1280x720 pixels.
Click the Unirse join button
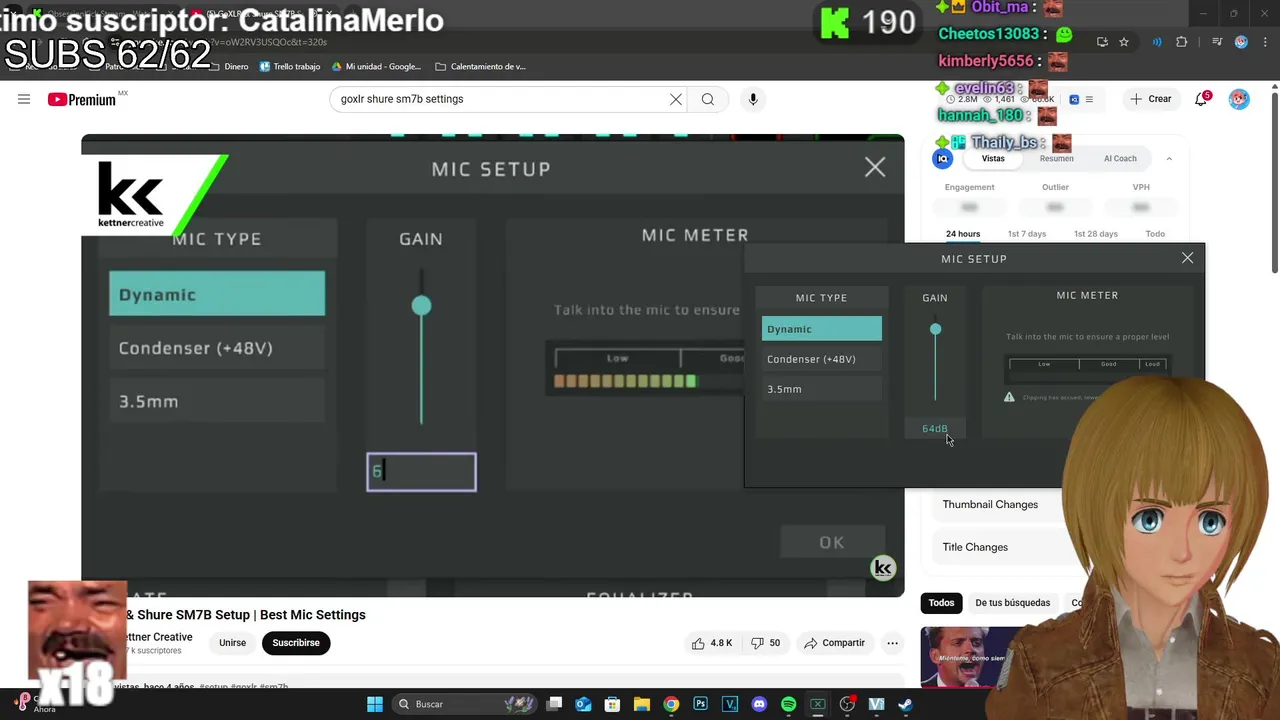(232, 643)
